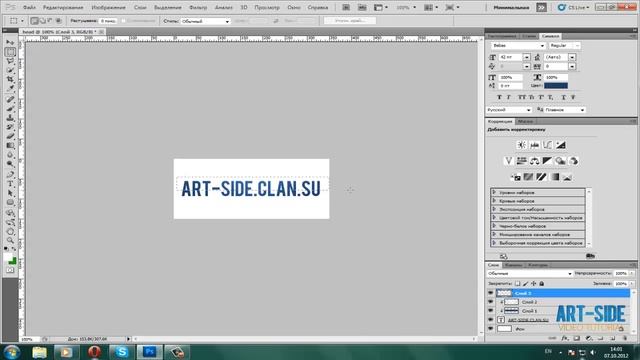
Task: Select the Pen tool
Action: pyautogui.click(x=10, y=175)
